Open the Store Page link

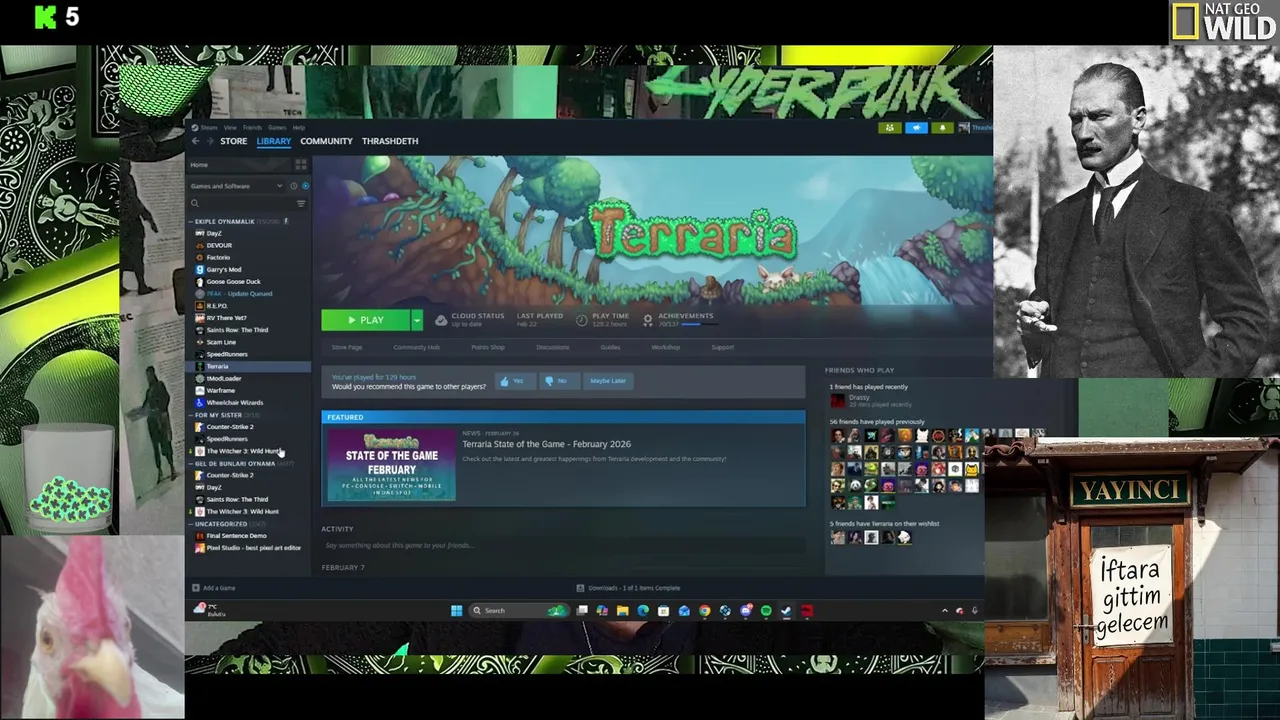click(x=347, y=347)
